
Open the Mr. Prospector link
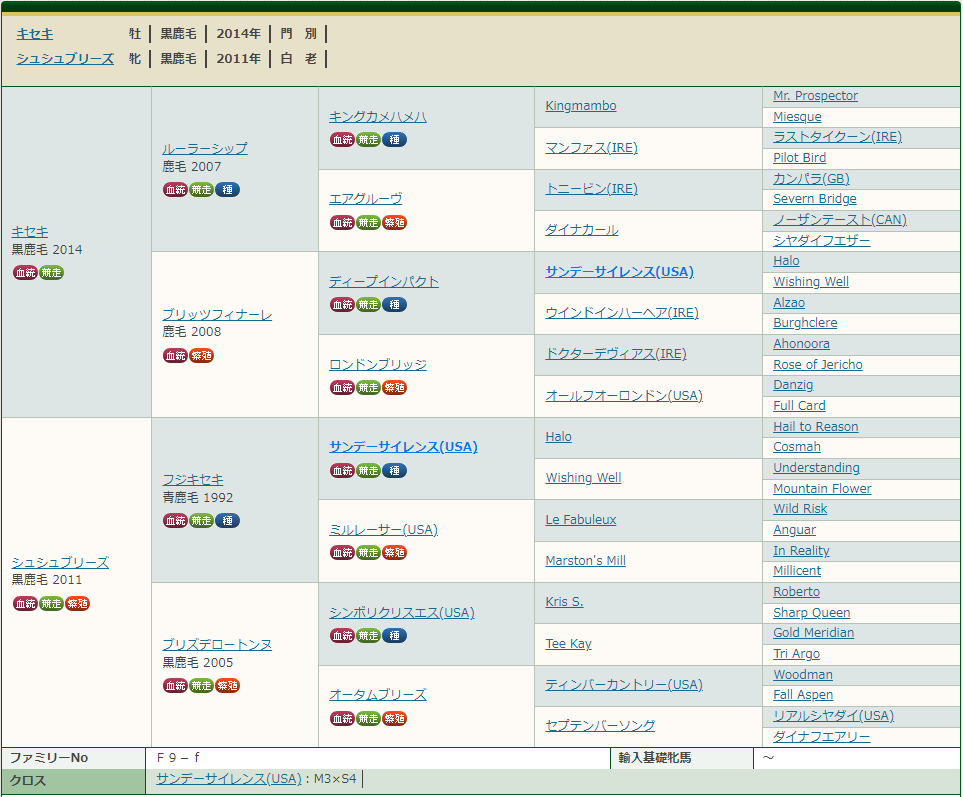(816, 96)
